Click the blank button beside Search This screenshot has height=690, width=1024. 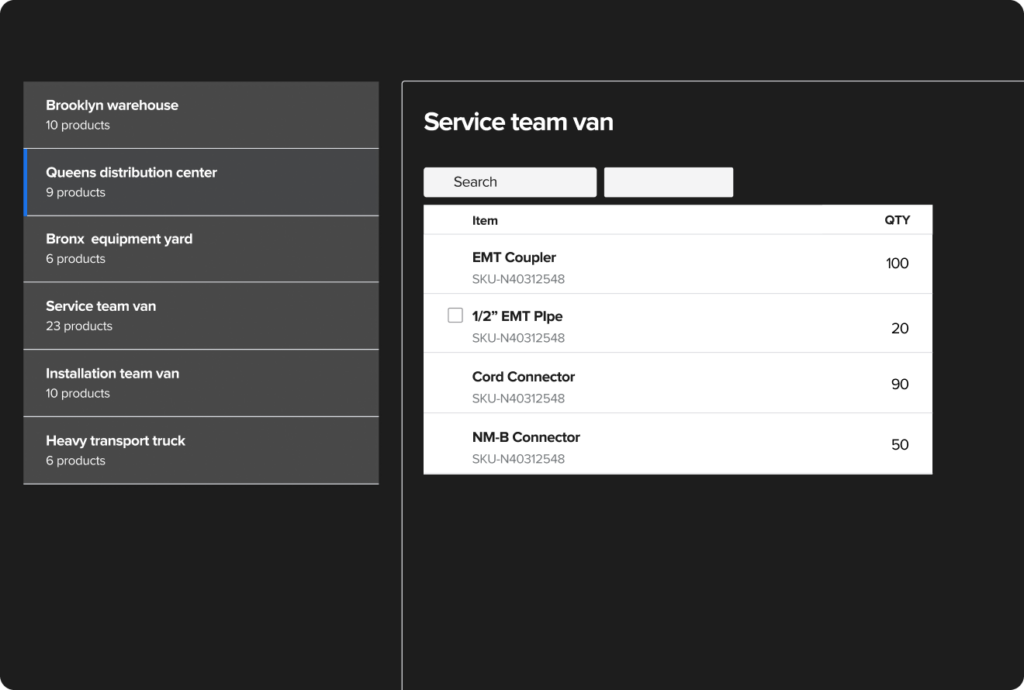click(x=668, y=181)
